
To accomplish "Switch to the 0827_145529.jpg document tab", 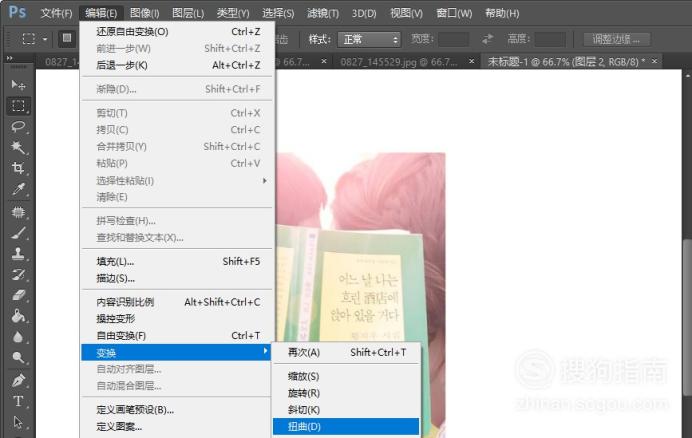I will [399, 62].
